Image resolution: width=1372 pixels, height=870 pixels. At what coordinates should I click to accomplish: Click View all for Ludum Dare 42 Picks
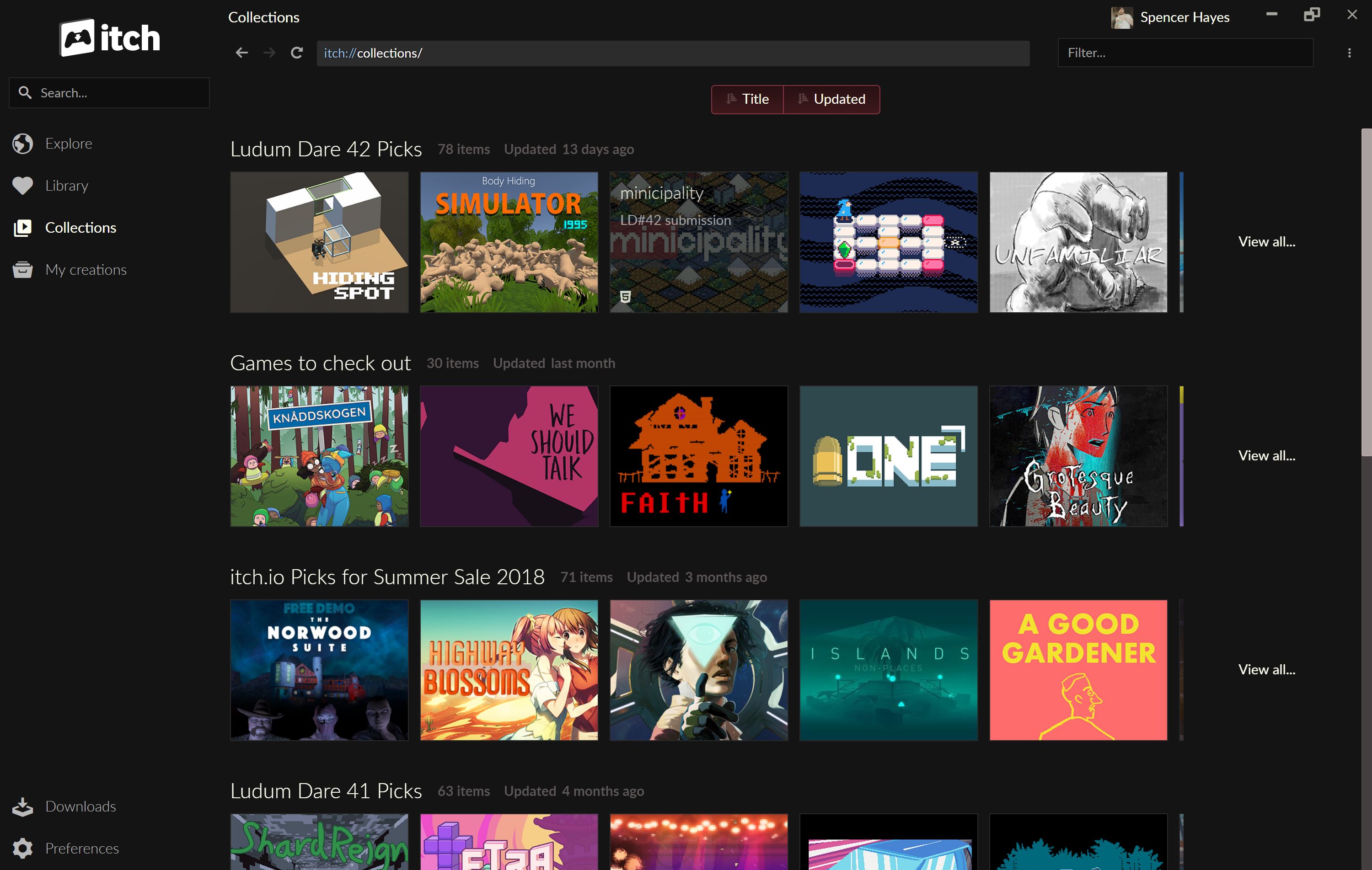(x=1265, y=241)
